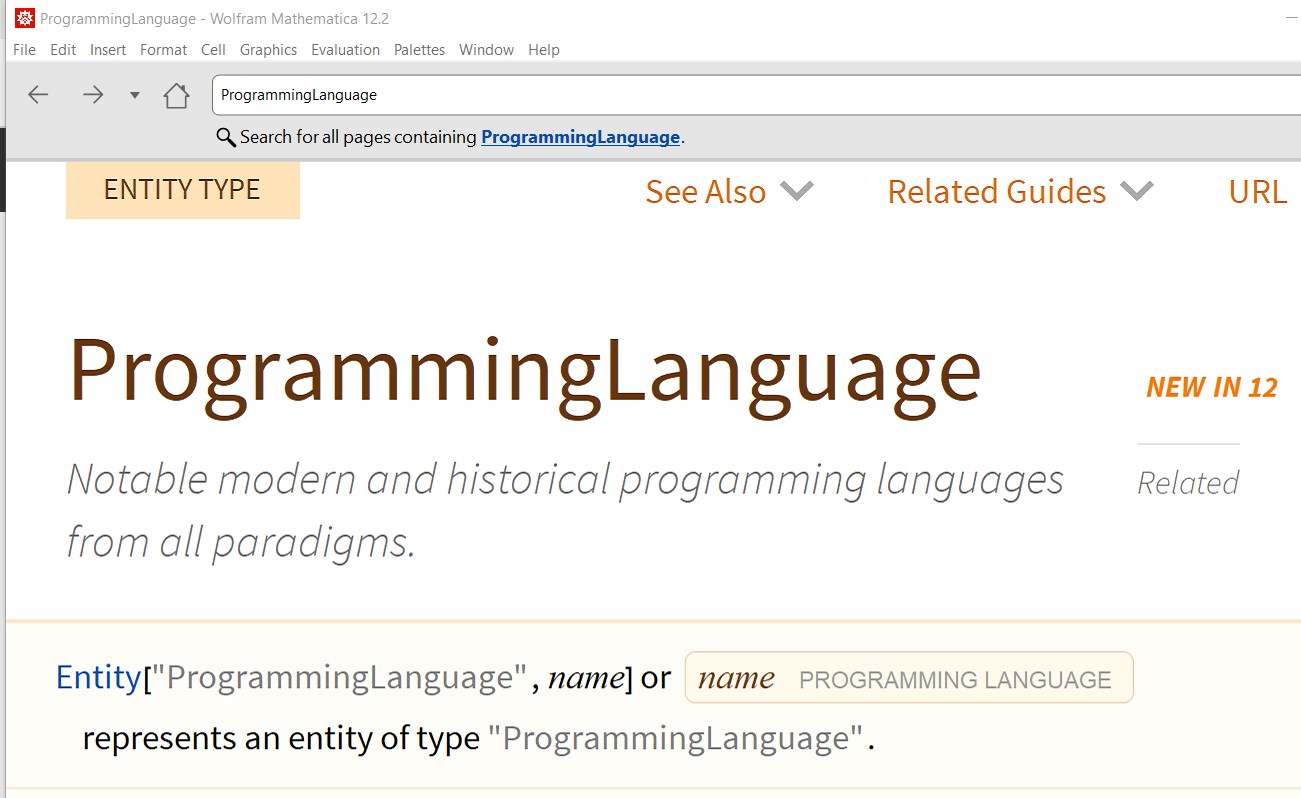Viewport: 1301px width, 798px height.
Task: Open the Graphics menu
Action: click(x=268, y=49)
